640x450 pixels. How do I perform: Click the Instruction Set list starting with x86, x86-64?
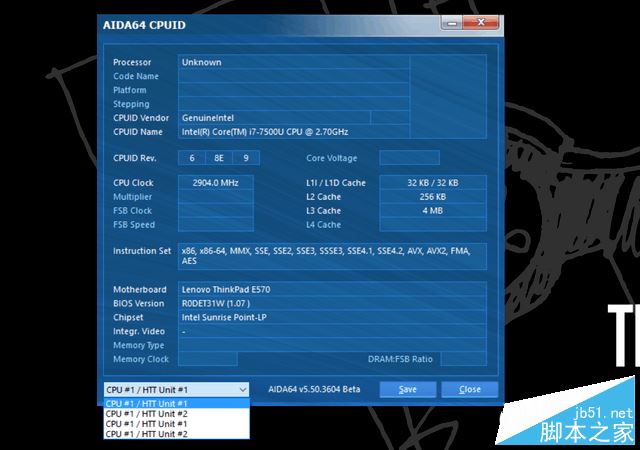(332, 256)
